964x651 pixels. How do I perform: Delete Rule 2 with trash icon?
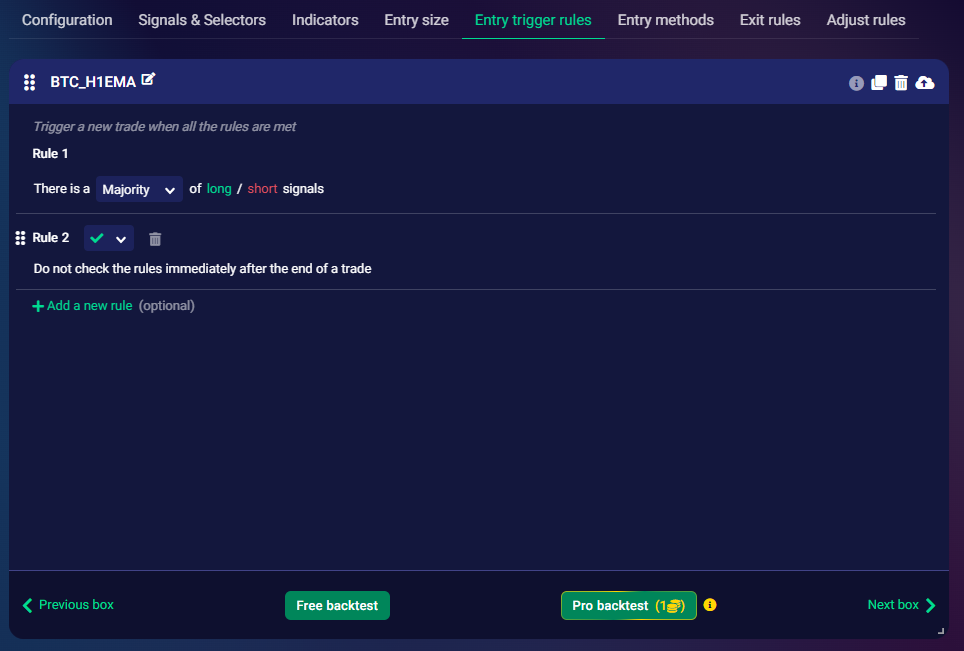point(155,239)
